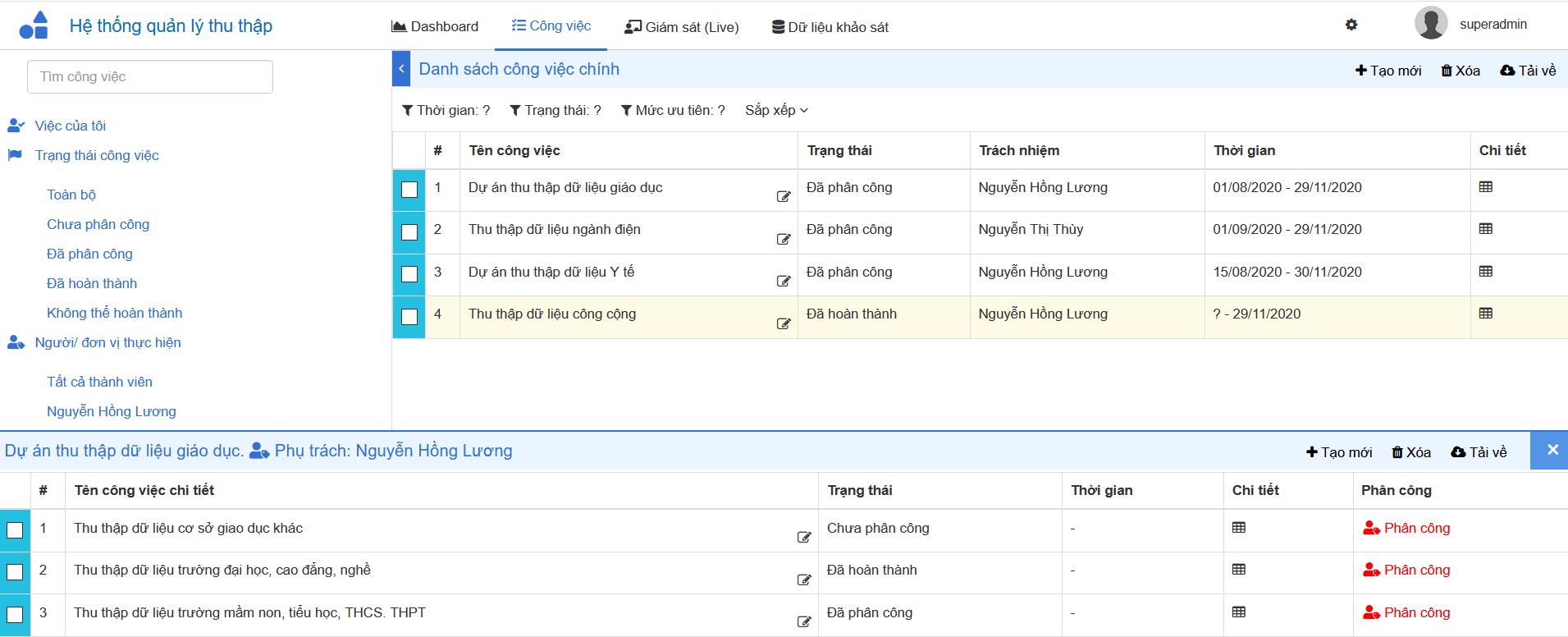Click edit icon for Thu thập dữ liệu ngành điện
Viewport: 1568px width, 637px height.
click(784, 239)
